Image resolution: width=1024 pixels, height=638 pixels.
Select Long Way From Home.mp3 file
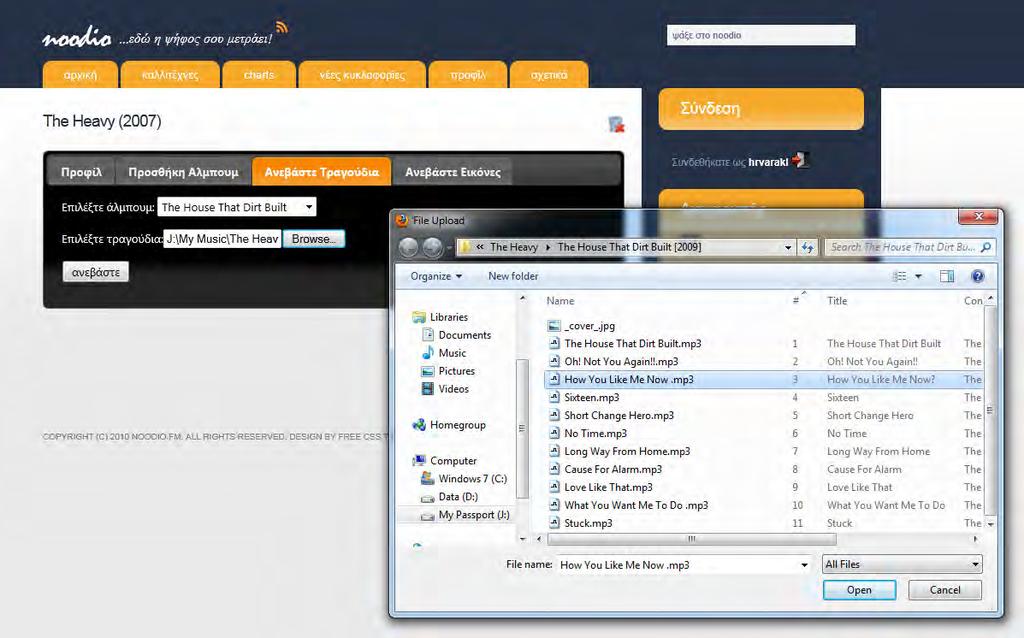point(627,451)
